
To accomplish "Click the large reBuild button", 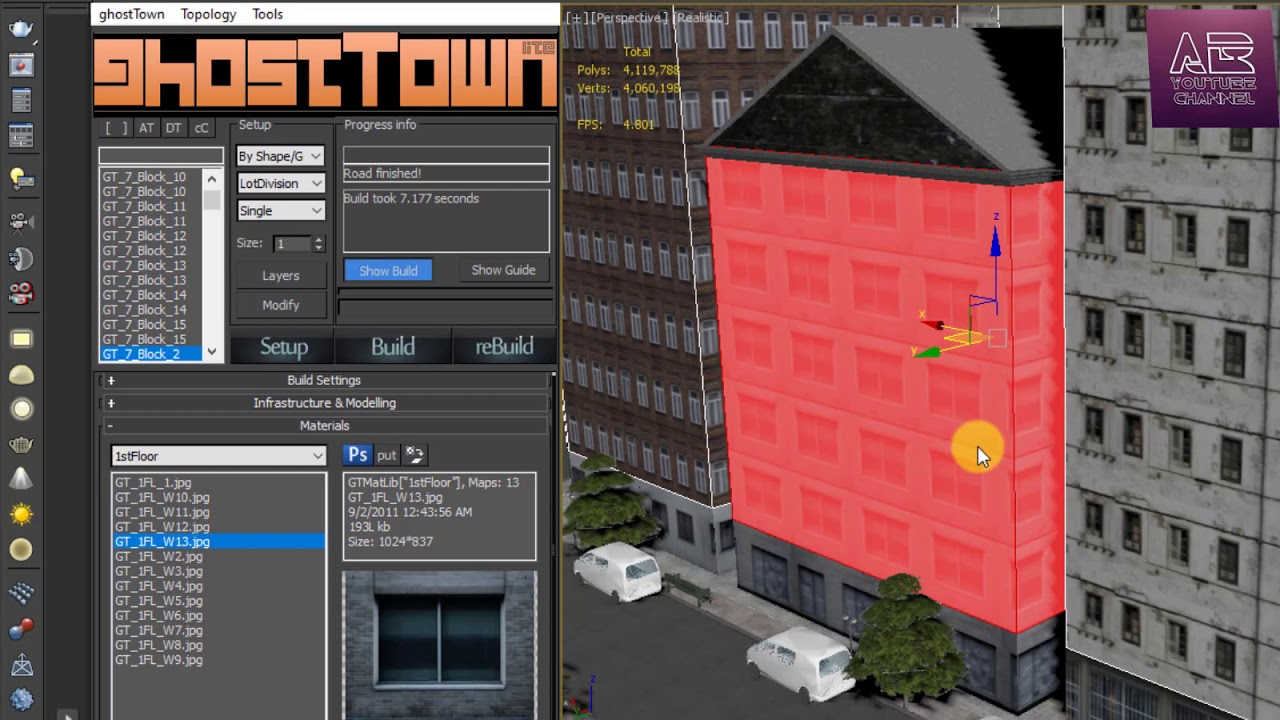I will coord(503,347).
